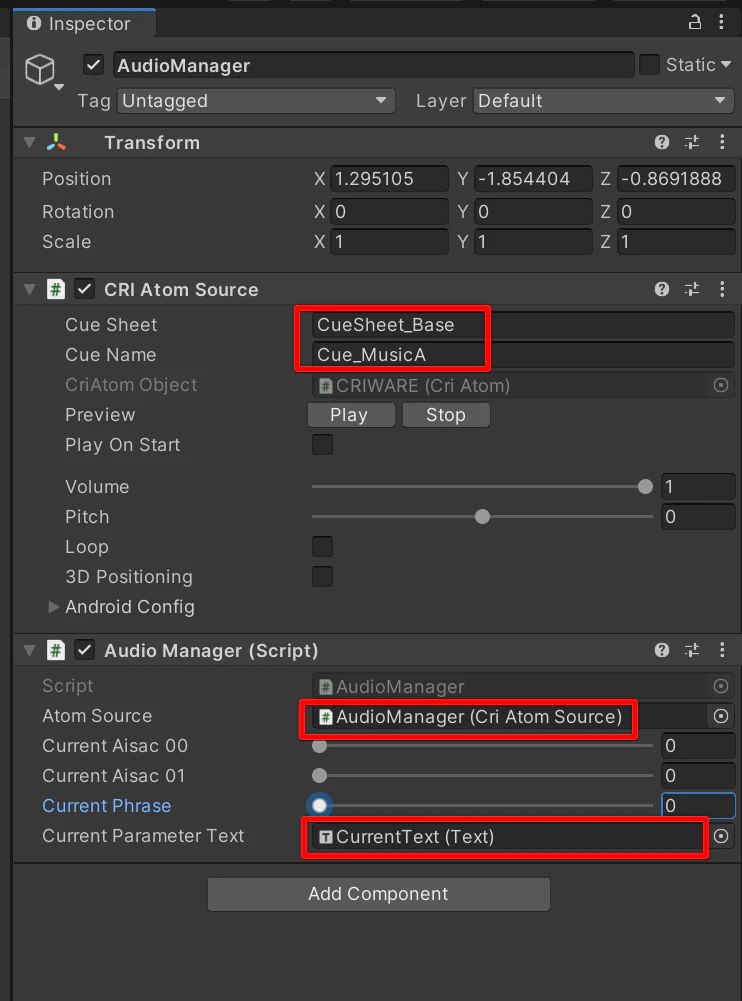
Task: Click object picker for Script field
Action: coord(721,686)
